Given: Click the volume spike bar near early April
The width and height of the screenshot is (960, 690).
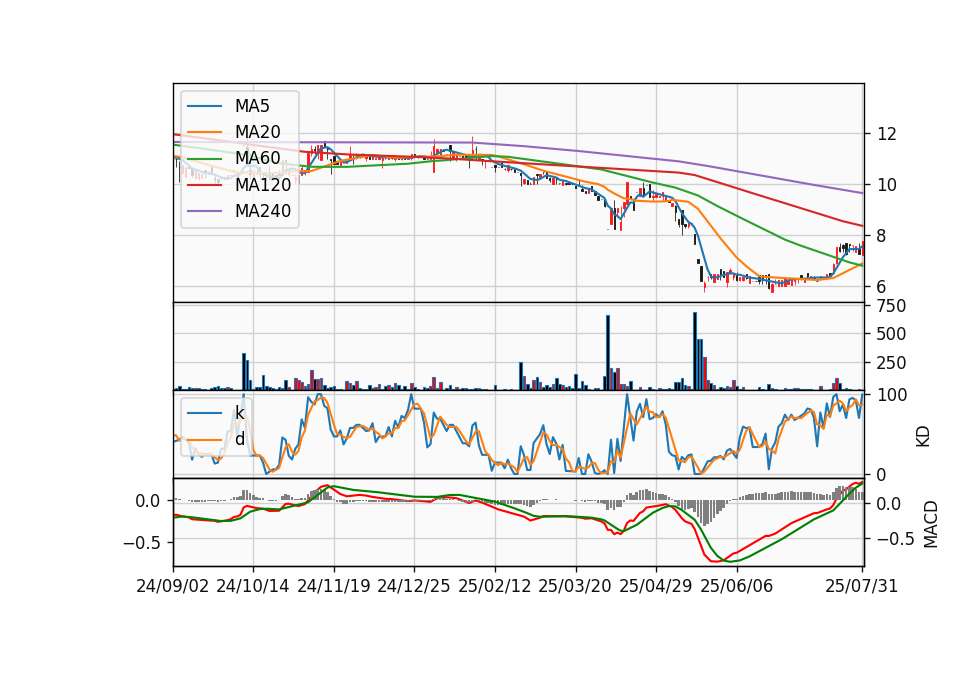Looking at the screenshot, I should click(x=608, y=353).
